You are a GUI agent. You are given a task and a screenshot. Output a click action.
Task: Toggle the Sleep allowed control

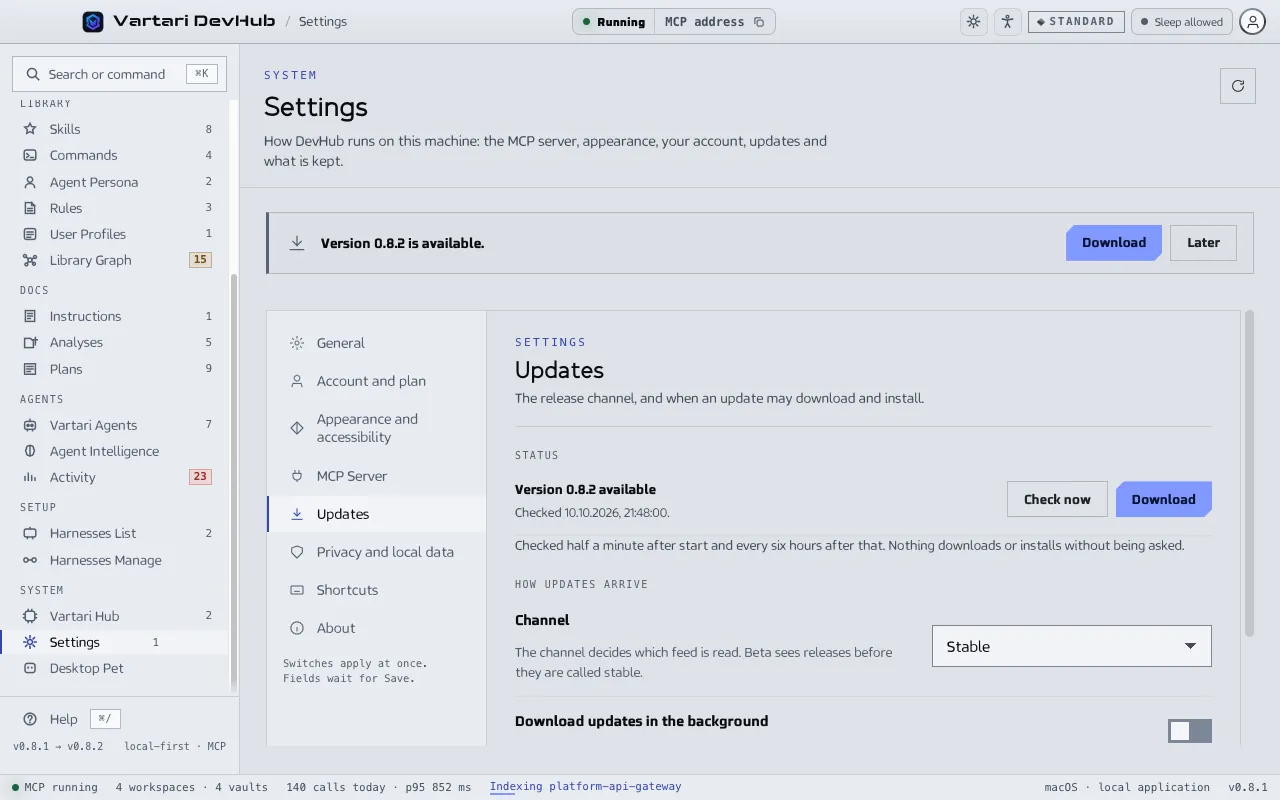(1182, 22)
